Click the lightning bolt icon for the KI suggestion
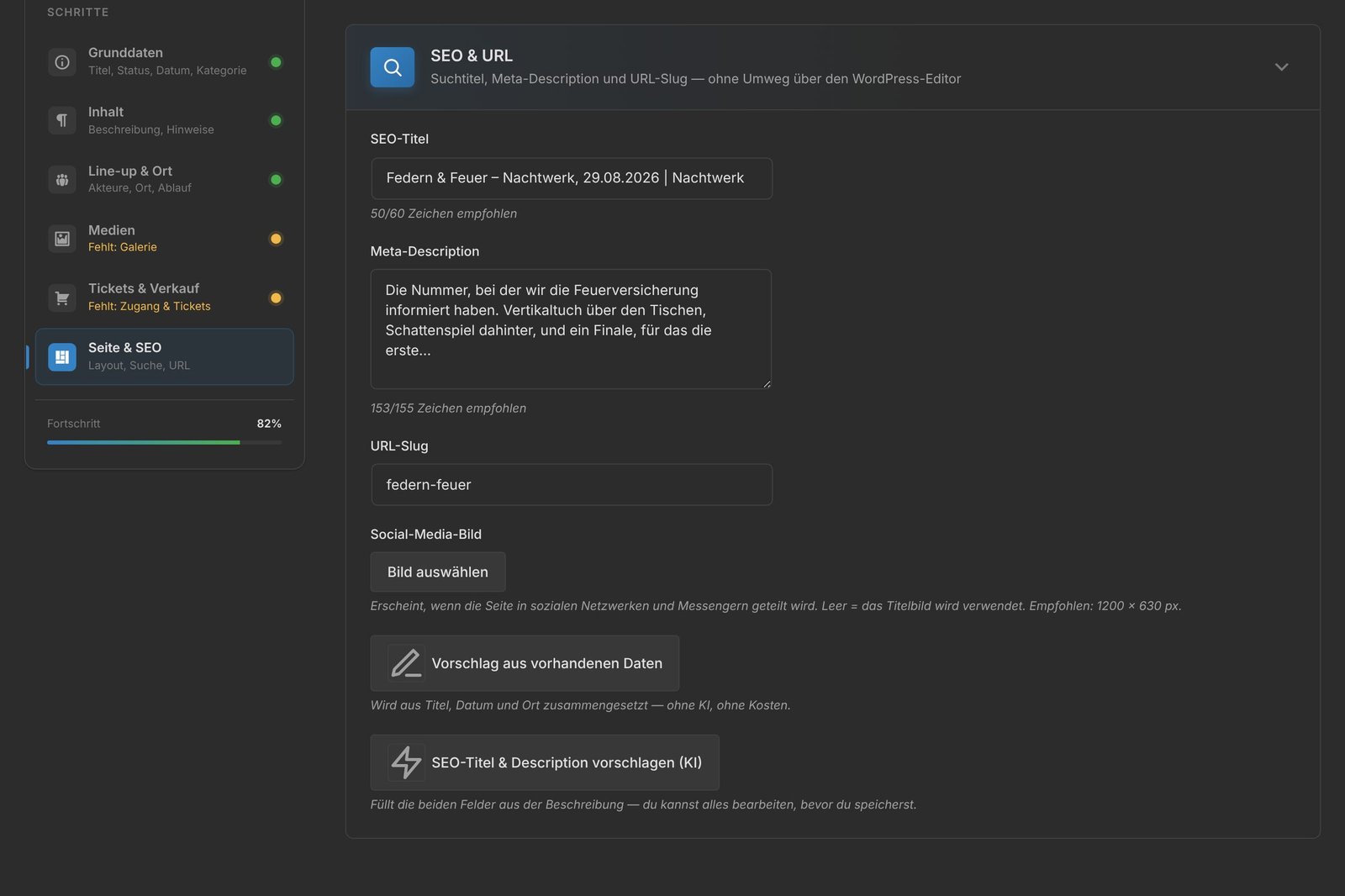The image size is (1345, 896). coord(406,762)
